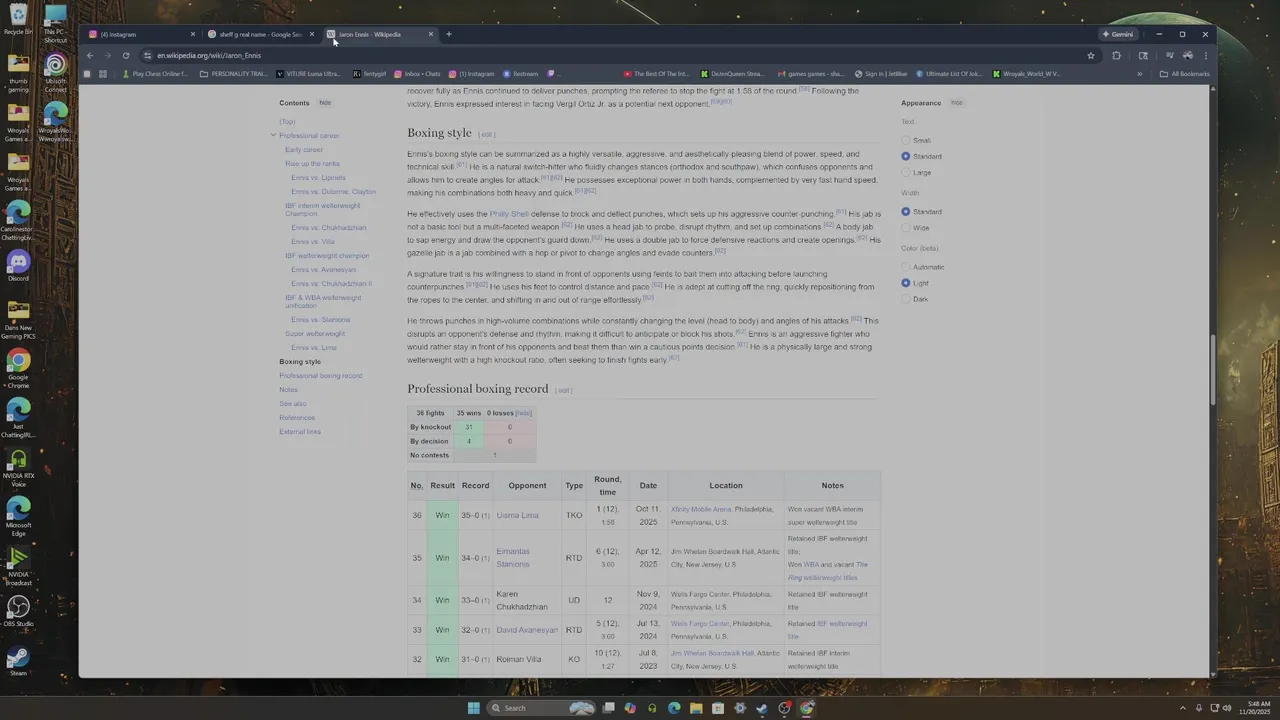Open PERSONALITY TRAI... bookmarks folder
Screen dimensions: 1280x720
[233, 74]
